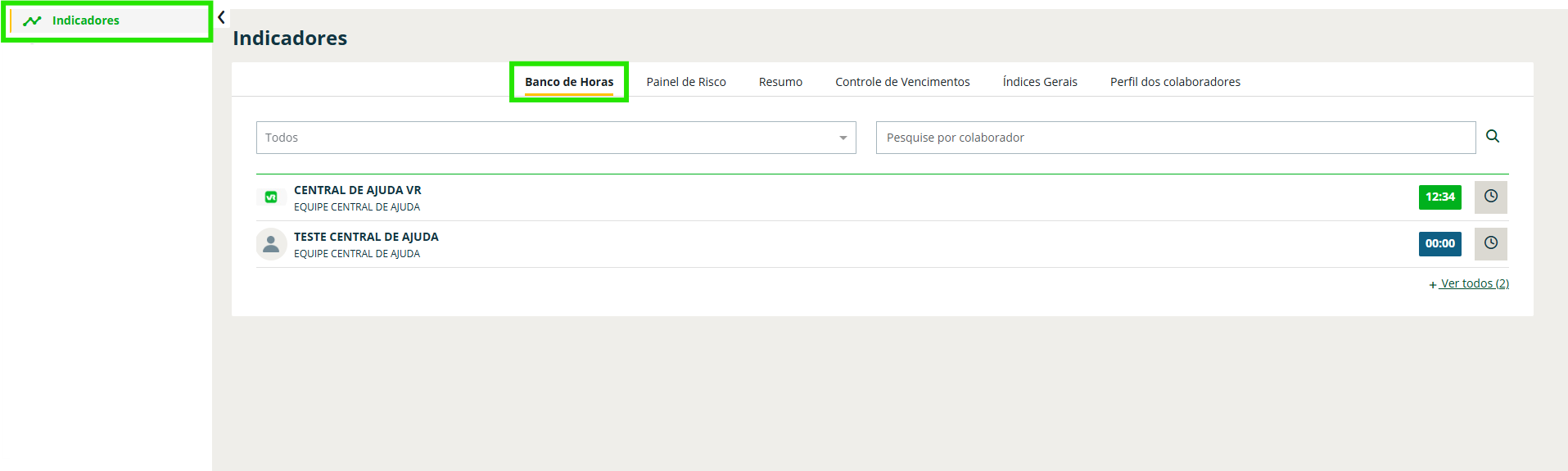Select the TESTE CENTRAL DE AJUDA name
This screenshot has height=471, width=1568.
click(366, 237)
